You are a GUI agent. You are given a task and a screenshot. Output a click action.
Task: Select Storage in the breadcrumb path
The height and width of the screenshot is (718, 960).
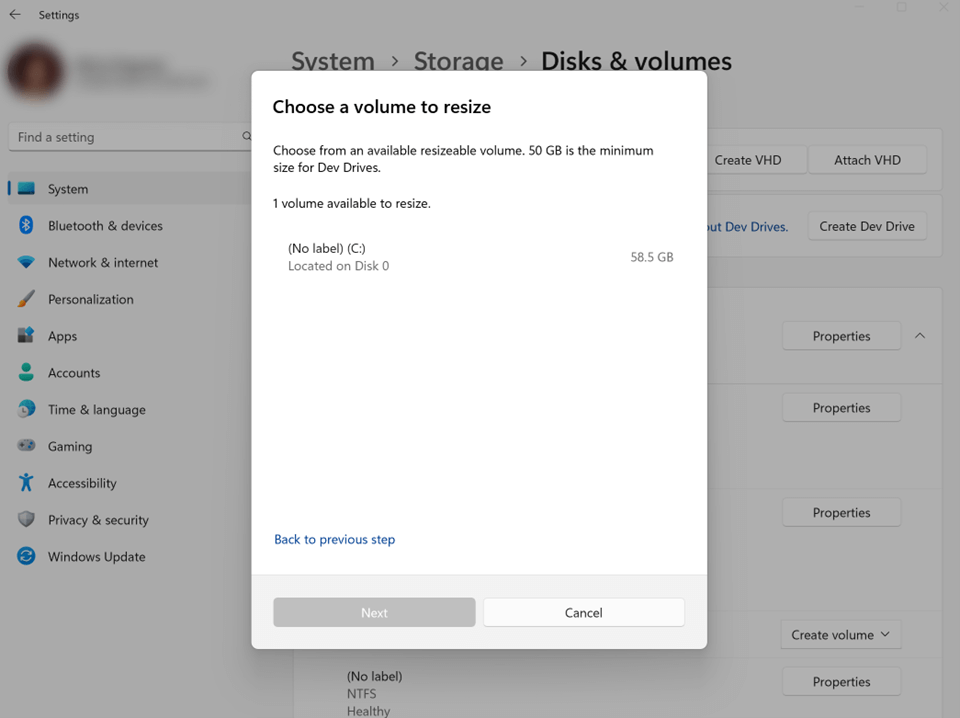(459, 61)
